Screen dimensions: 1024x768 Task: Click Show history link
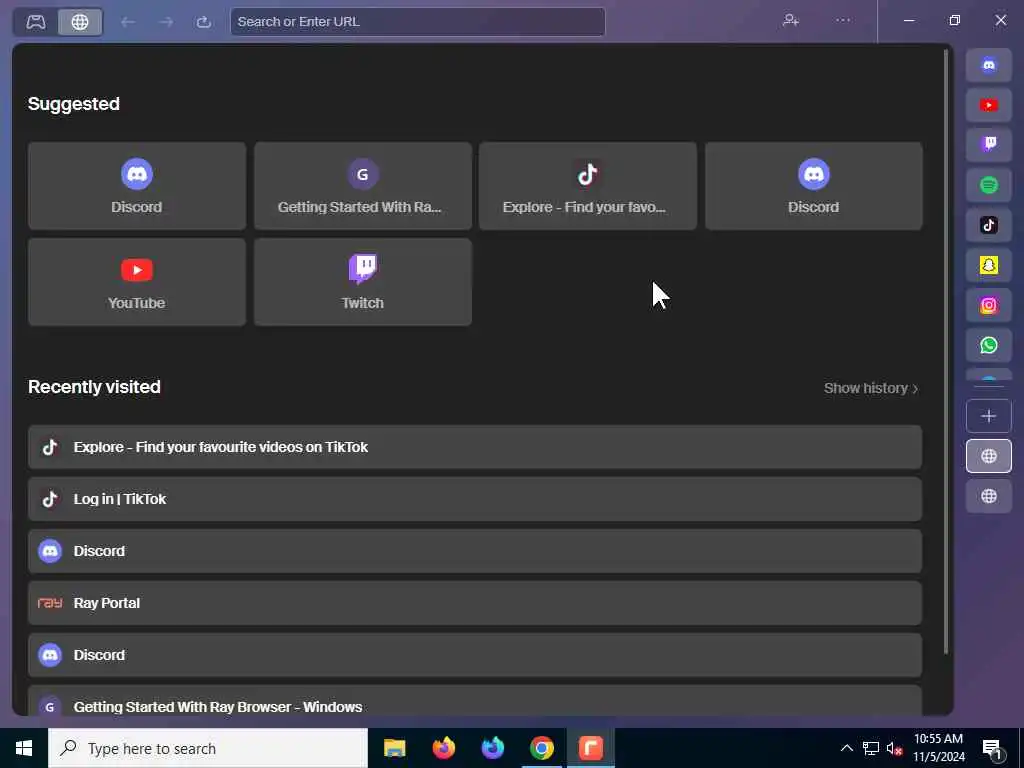(x=871, y=389)
